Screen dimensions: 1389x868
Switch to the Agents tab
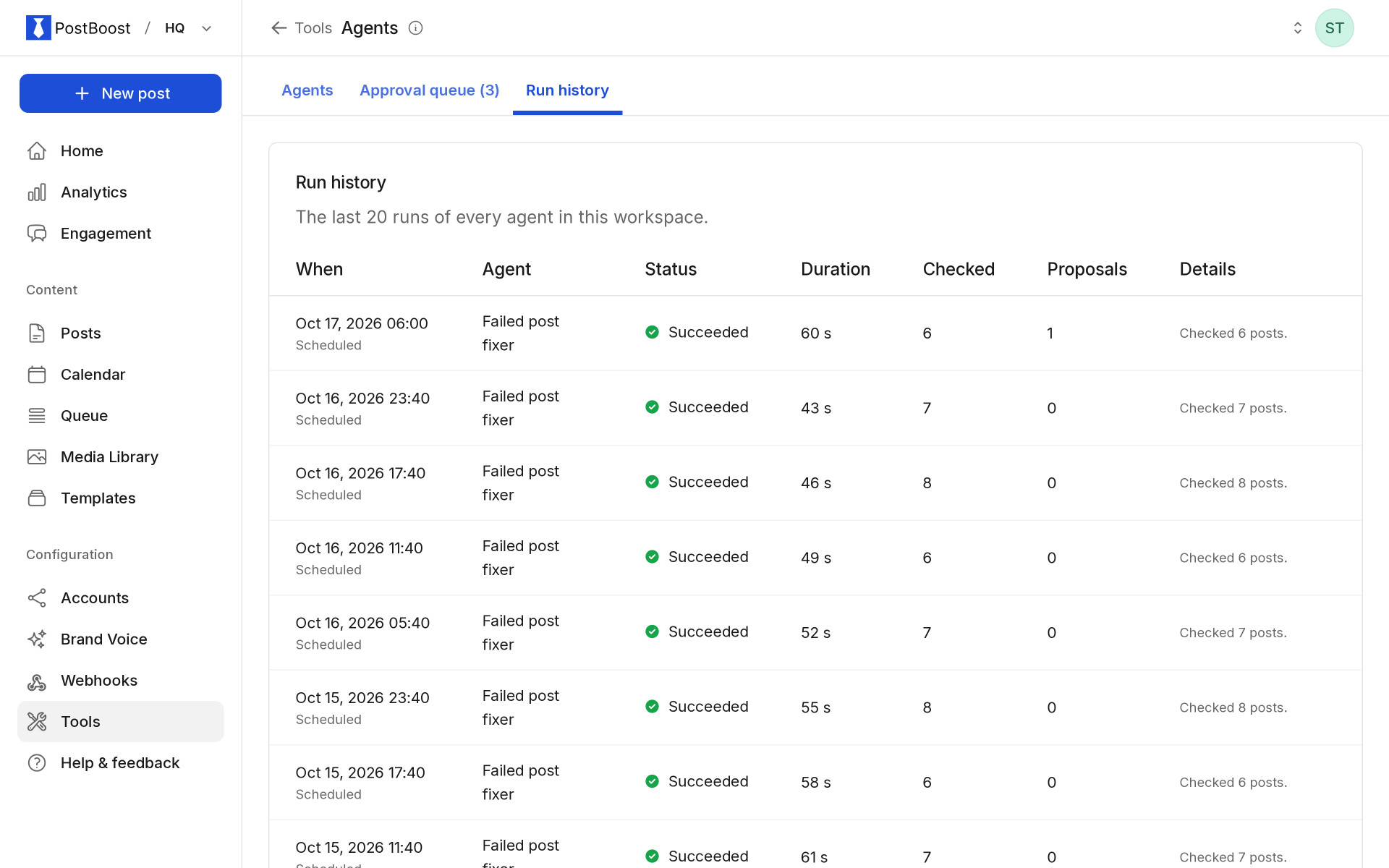pyautogui.click(x=307, y=90)
